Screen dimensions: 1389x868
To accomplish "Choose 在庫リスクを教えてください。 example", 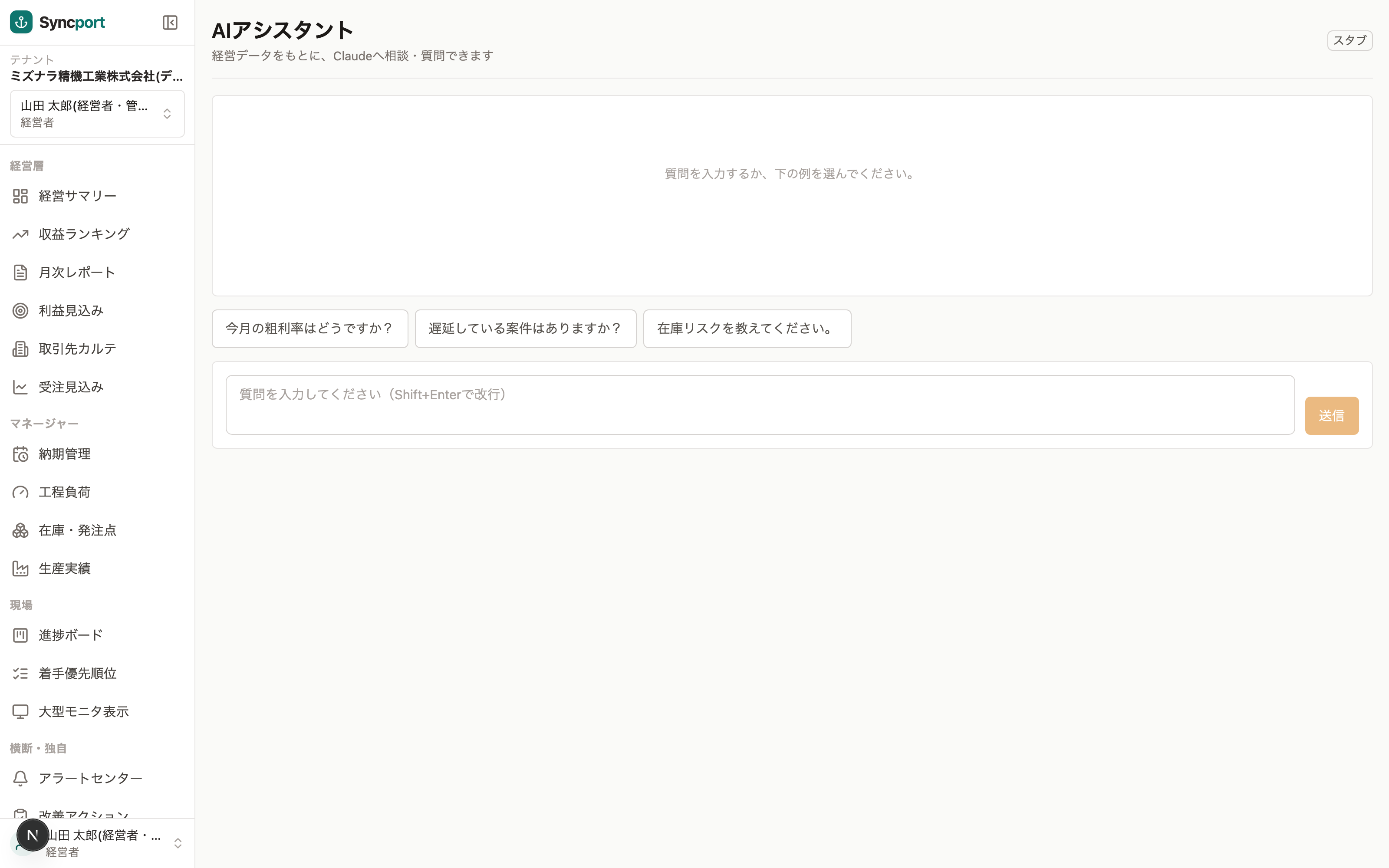I will coord(747,329).
